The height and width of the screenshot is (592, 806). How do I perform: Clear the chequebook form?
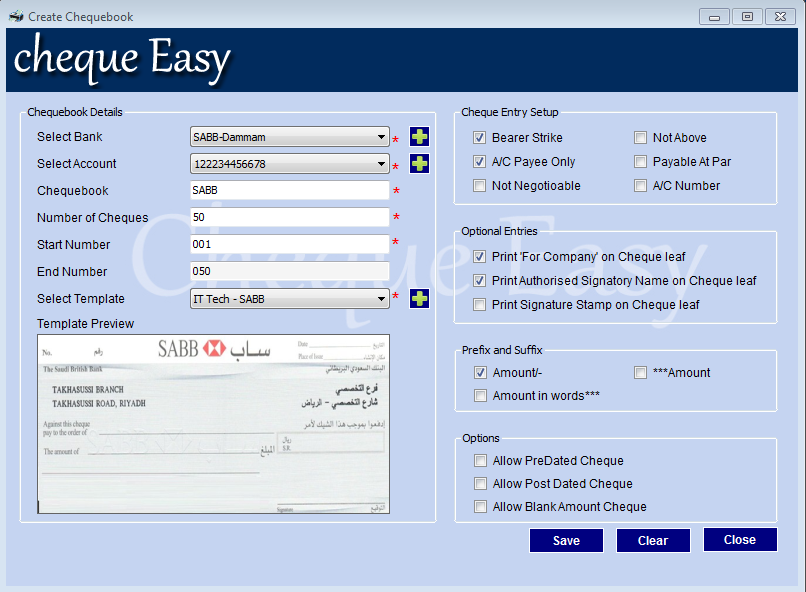(x=653, y=540)
